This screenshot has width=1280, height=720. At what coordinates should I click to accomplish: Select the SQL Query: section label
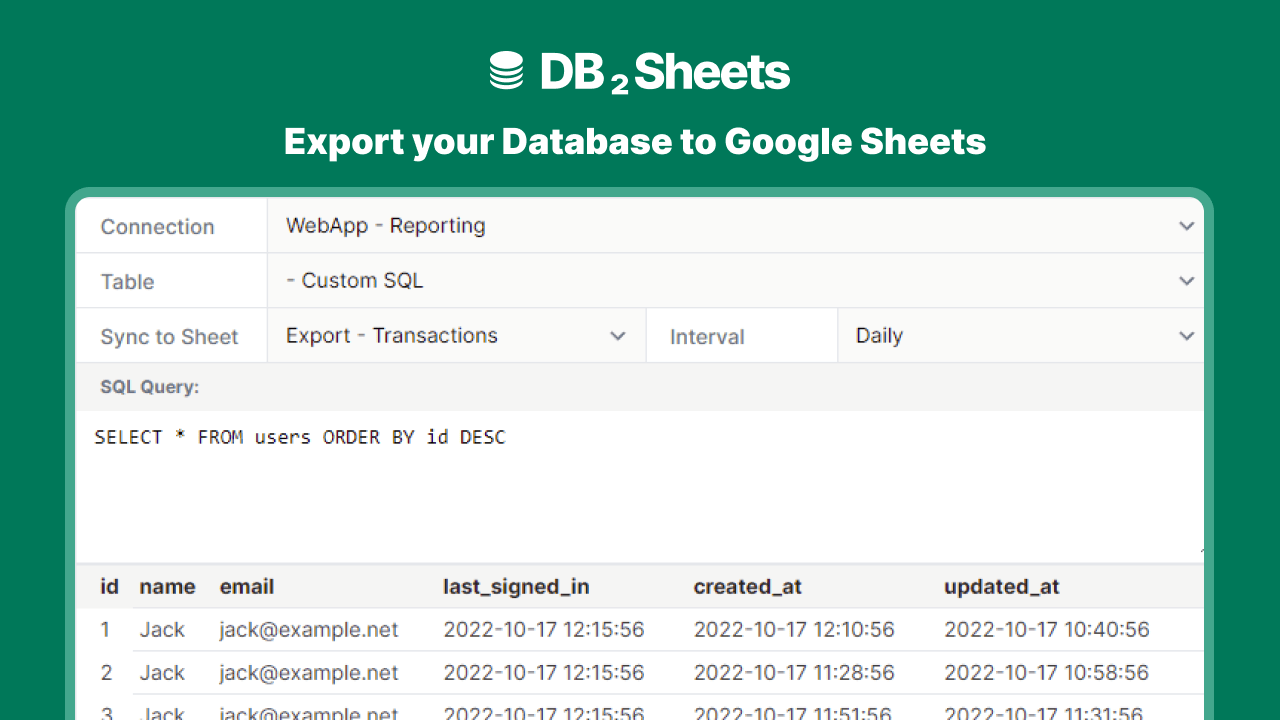pyautogui.click(x=150, y=387)
